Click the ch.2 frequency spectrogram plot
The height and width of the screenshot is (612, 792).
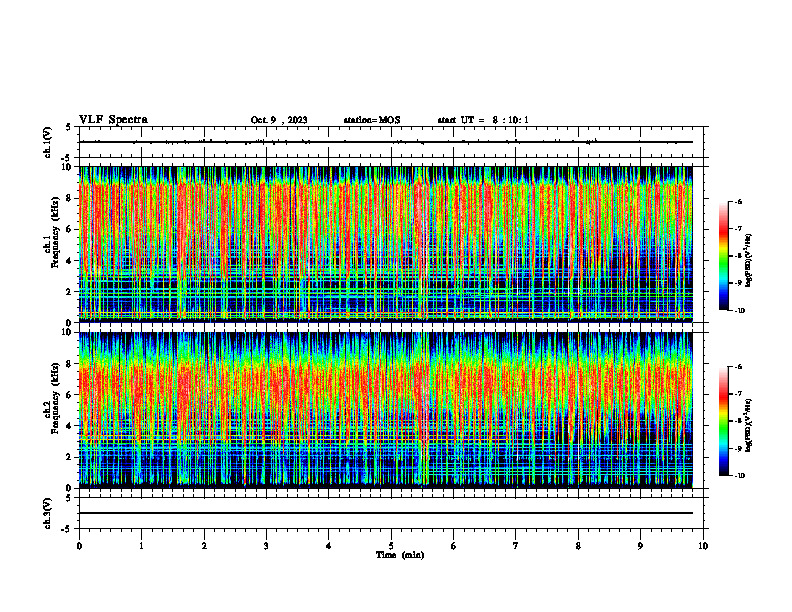pos(386,410)
